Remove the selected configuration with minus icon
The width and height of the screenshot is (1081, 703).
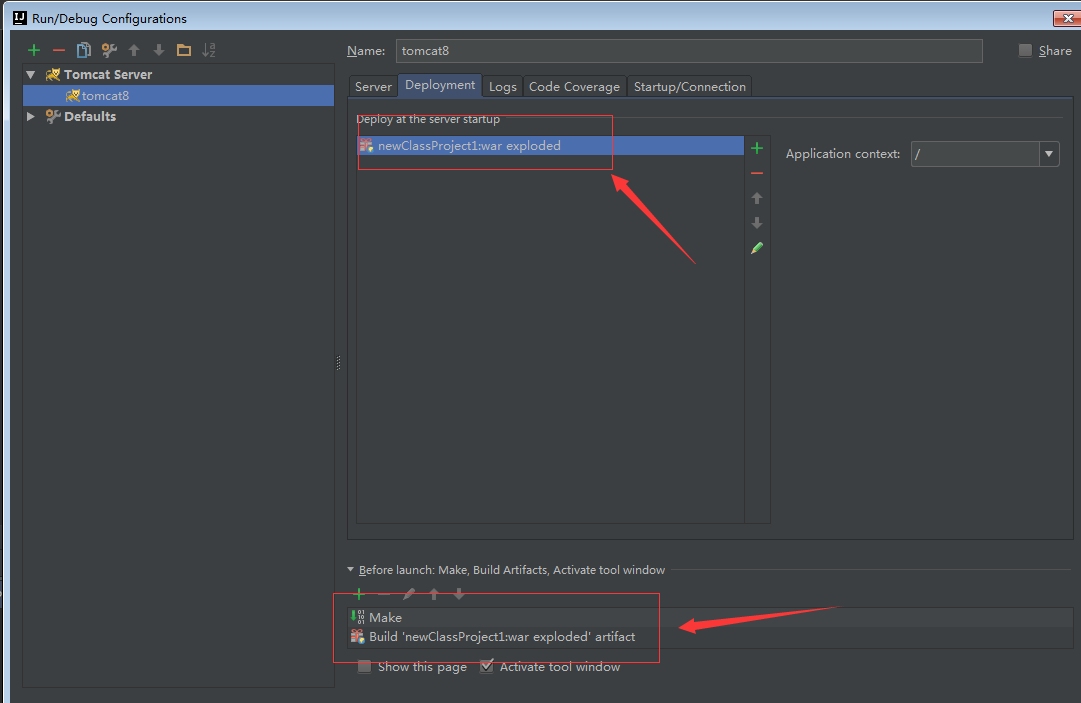(59, 50)
